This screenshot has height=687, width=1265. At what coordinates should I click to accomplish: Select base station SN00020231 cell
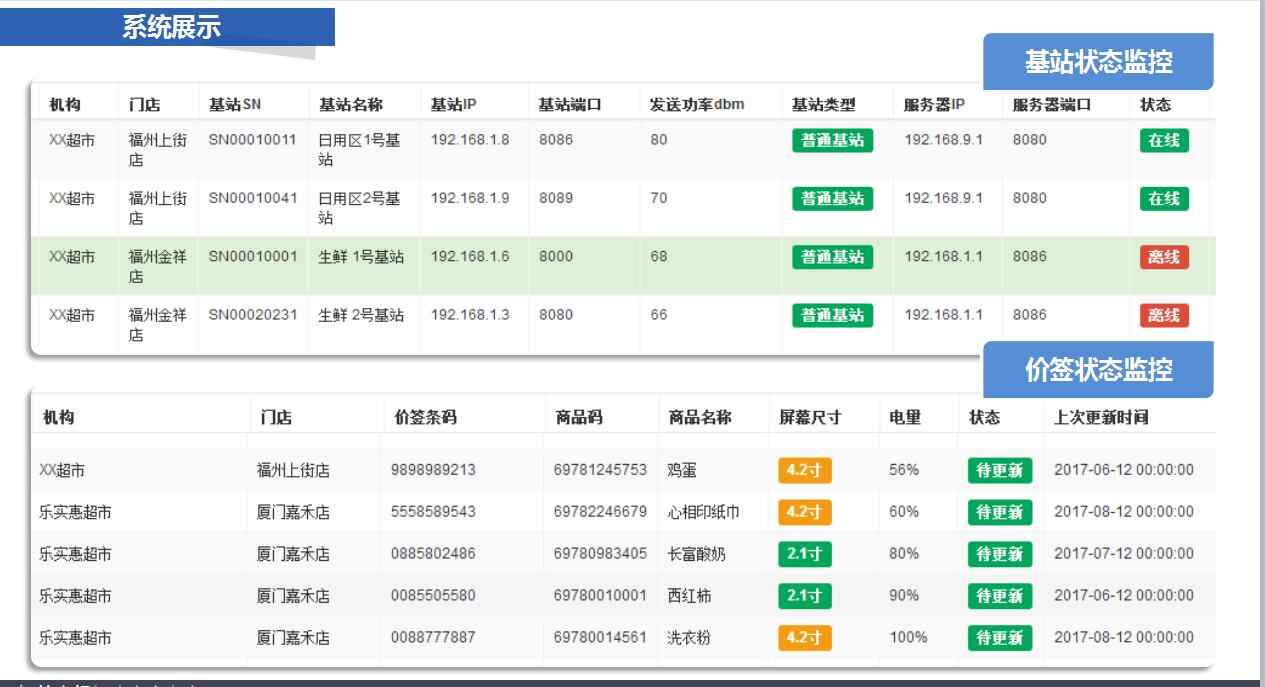tap(253, 315)
